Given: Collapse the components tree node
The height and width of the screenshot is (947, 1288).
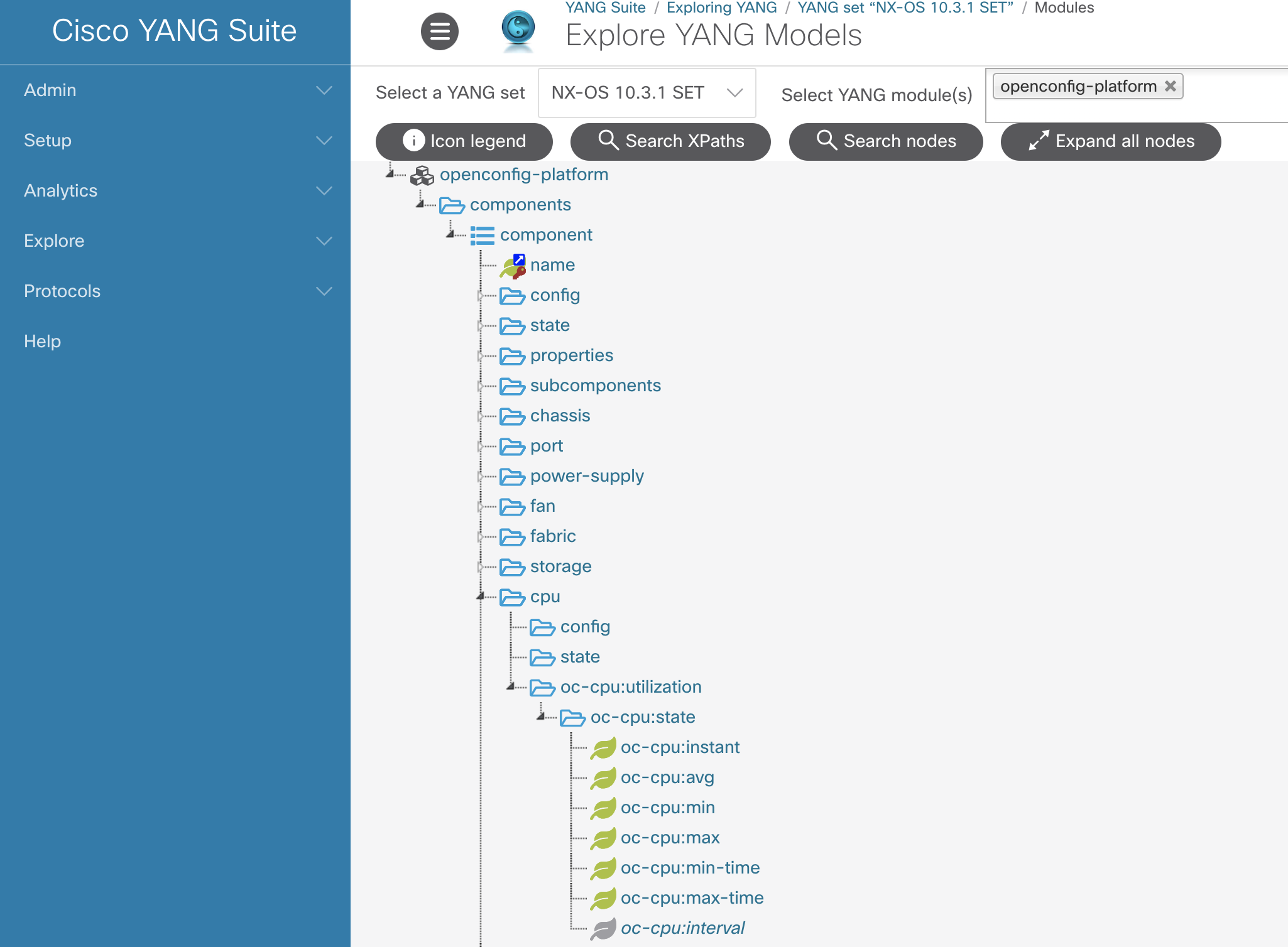Looking at the screenshot, I should pos(420,203).
